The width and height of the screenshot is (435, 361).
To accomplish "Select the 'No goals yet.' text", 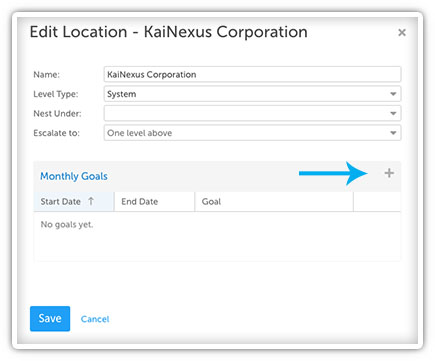I will coord(67,225).
